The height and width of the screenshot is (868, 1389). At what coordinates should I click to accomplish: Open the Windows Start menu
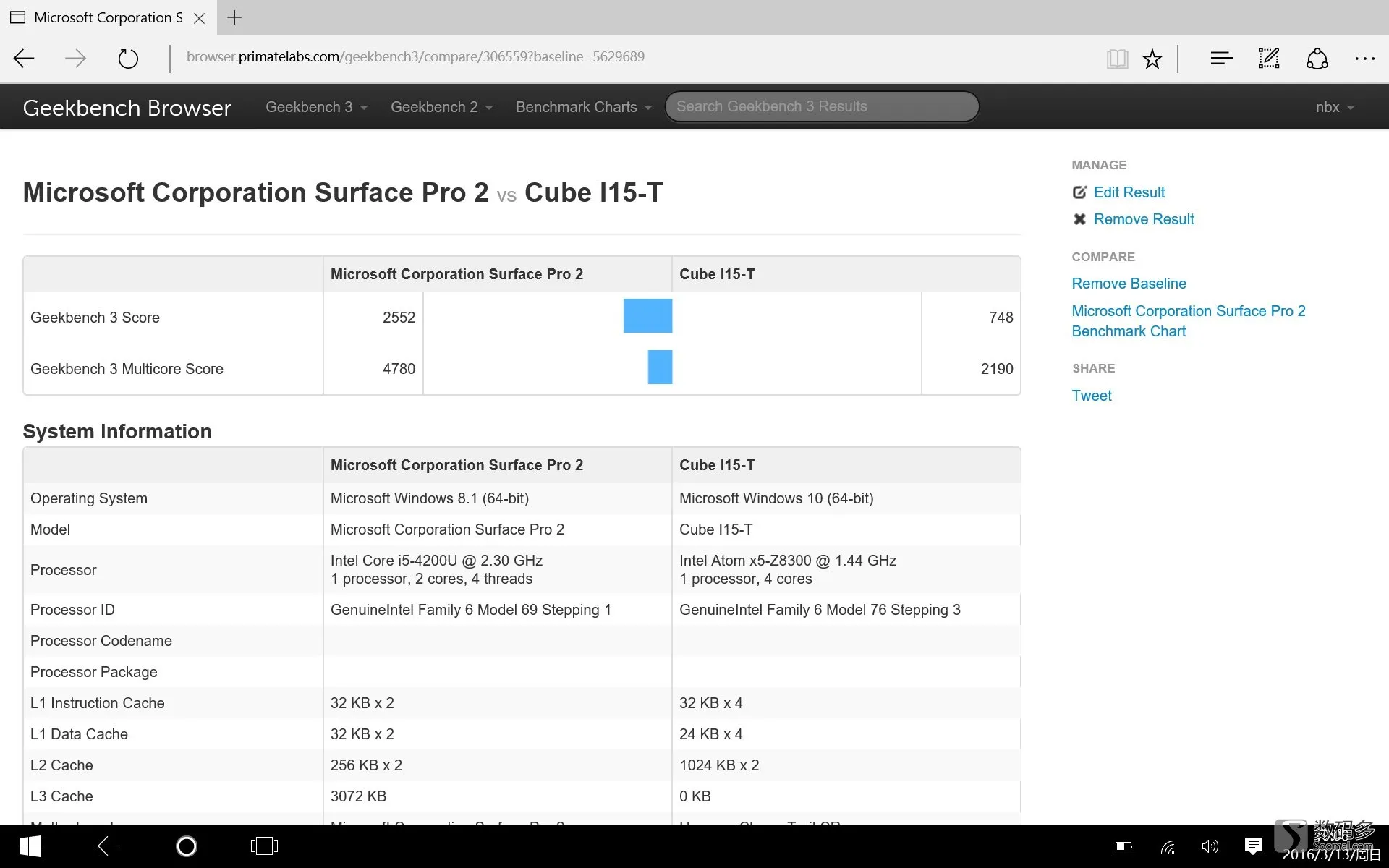click(30, 846)
